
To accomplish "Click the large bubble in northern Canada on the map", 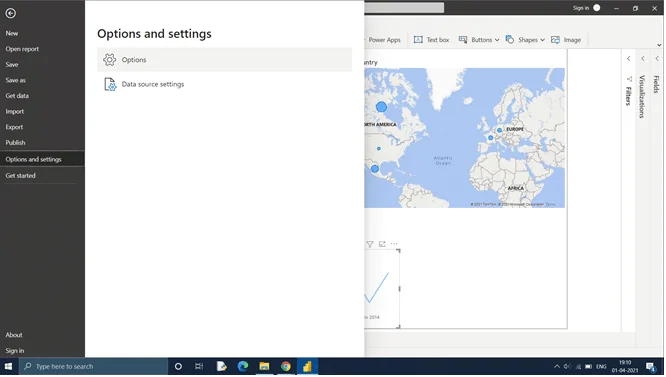I will (x=382, y=107).
